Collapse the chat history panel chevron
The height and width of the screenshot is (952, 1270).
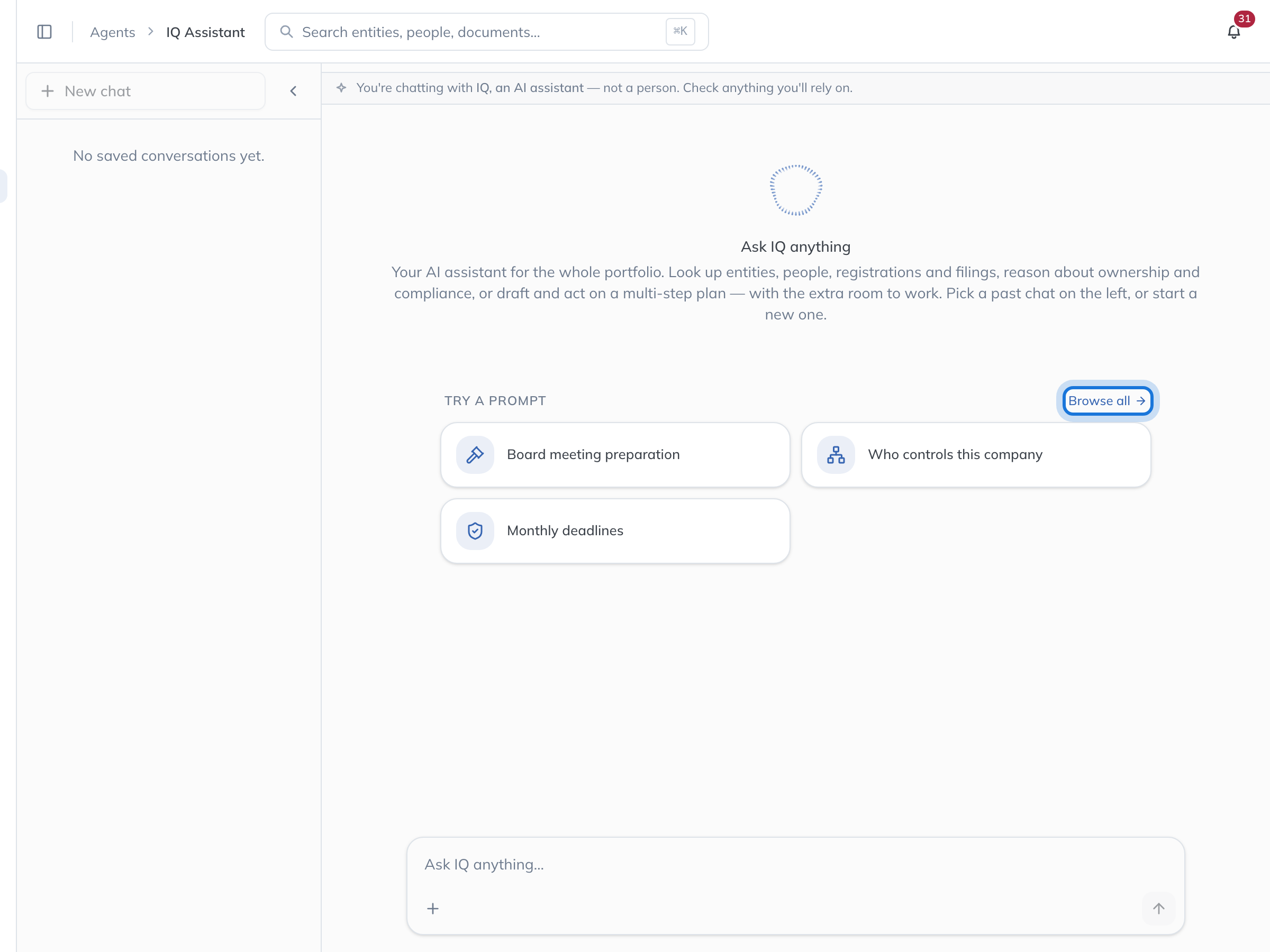[293, 91]
